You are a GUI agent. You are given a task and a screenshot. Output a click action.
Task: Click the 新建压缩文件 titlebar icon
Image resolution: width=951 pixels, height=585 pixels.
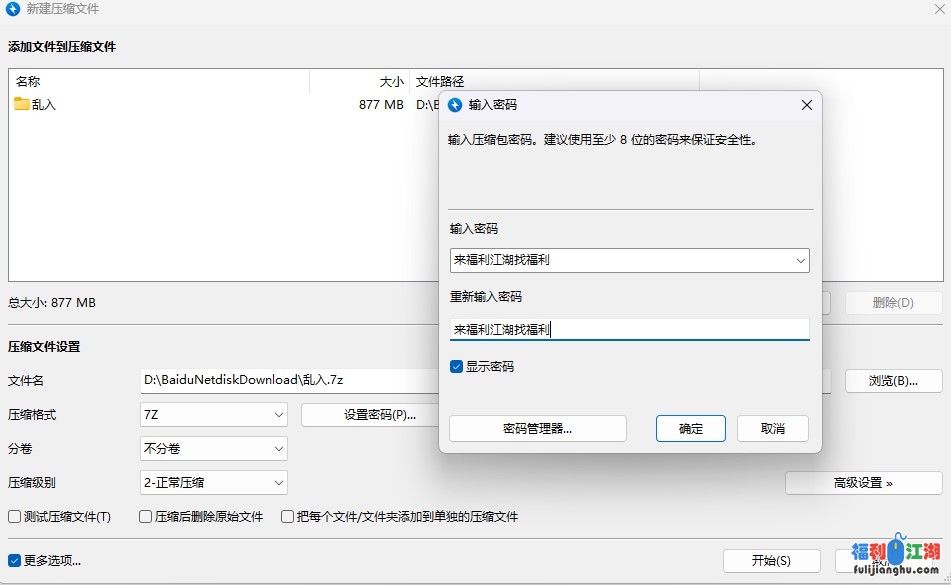(10, 10)
